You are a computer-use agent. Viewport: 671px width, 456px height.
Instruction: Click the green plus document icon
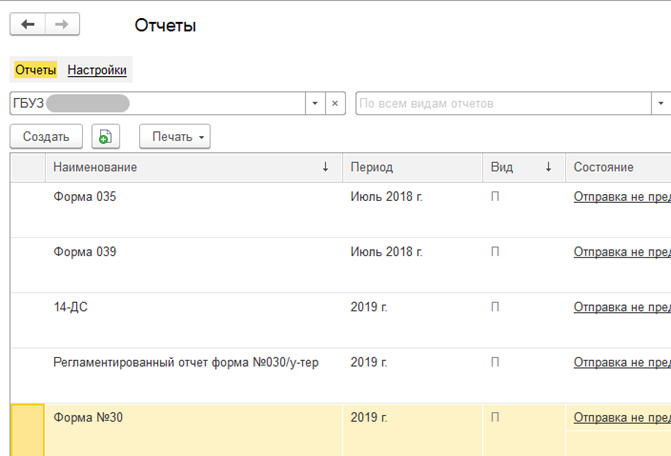click(105, 137)
